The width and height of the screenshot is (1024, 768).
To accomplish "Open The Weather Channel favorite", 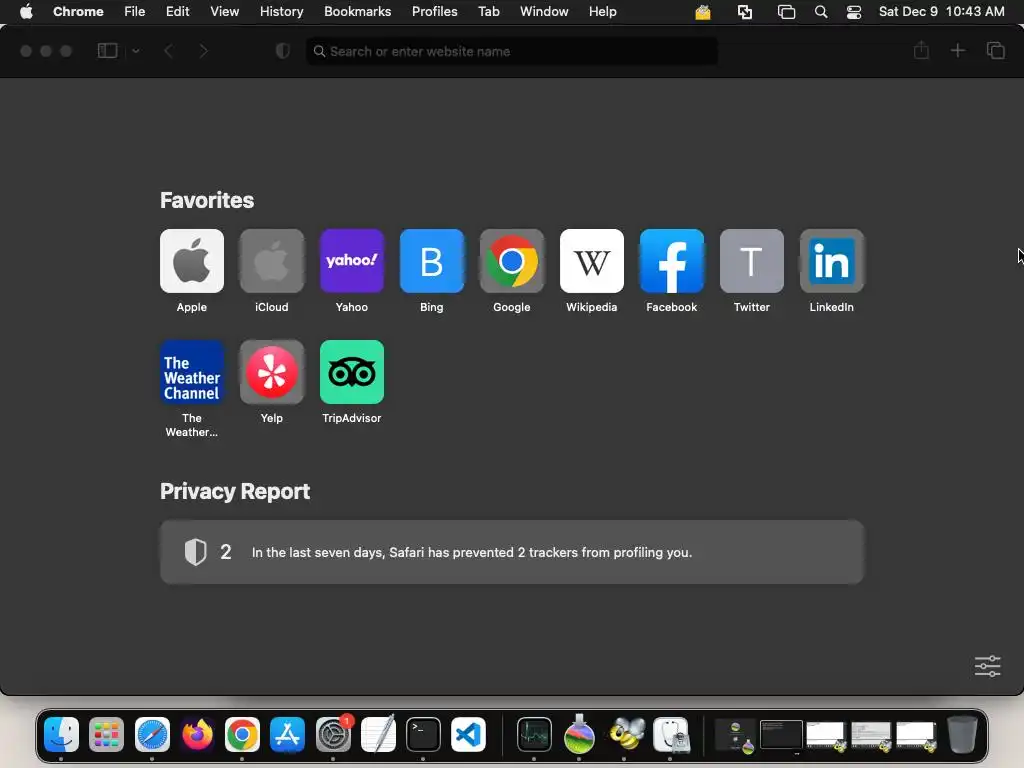I will tap(191, 372).
